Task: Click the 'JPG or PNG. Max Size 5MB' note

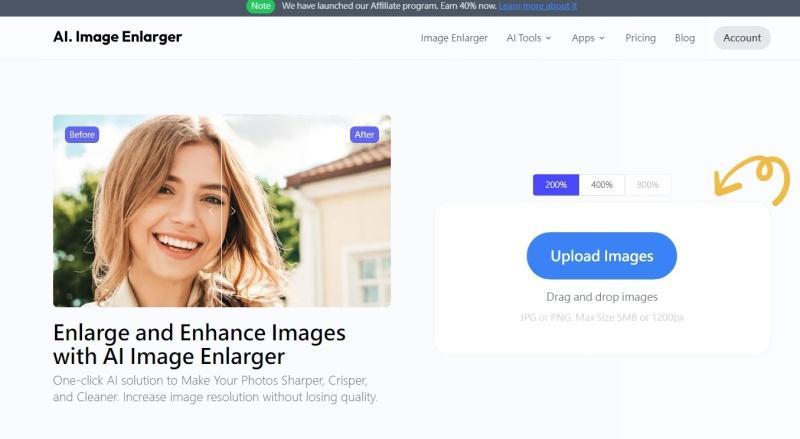Action: coord(602,318)
